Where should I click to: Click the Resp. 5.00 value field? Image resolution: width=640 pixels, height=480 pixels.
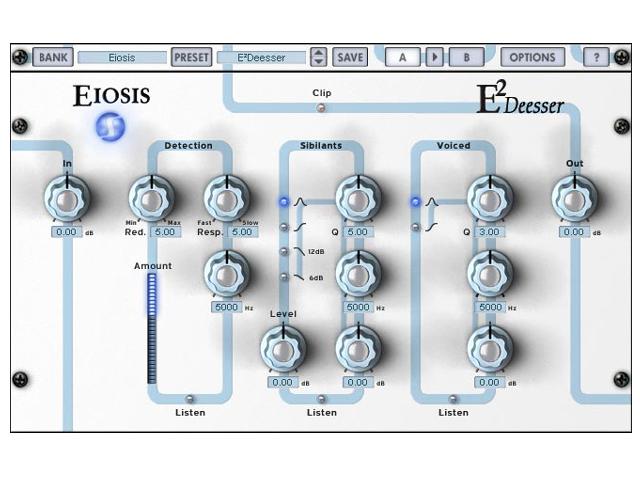[x=242, y=232]
